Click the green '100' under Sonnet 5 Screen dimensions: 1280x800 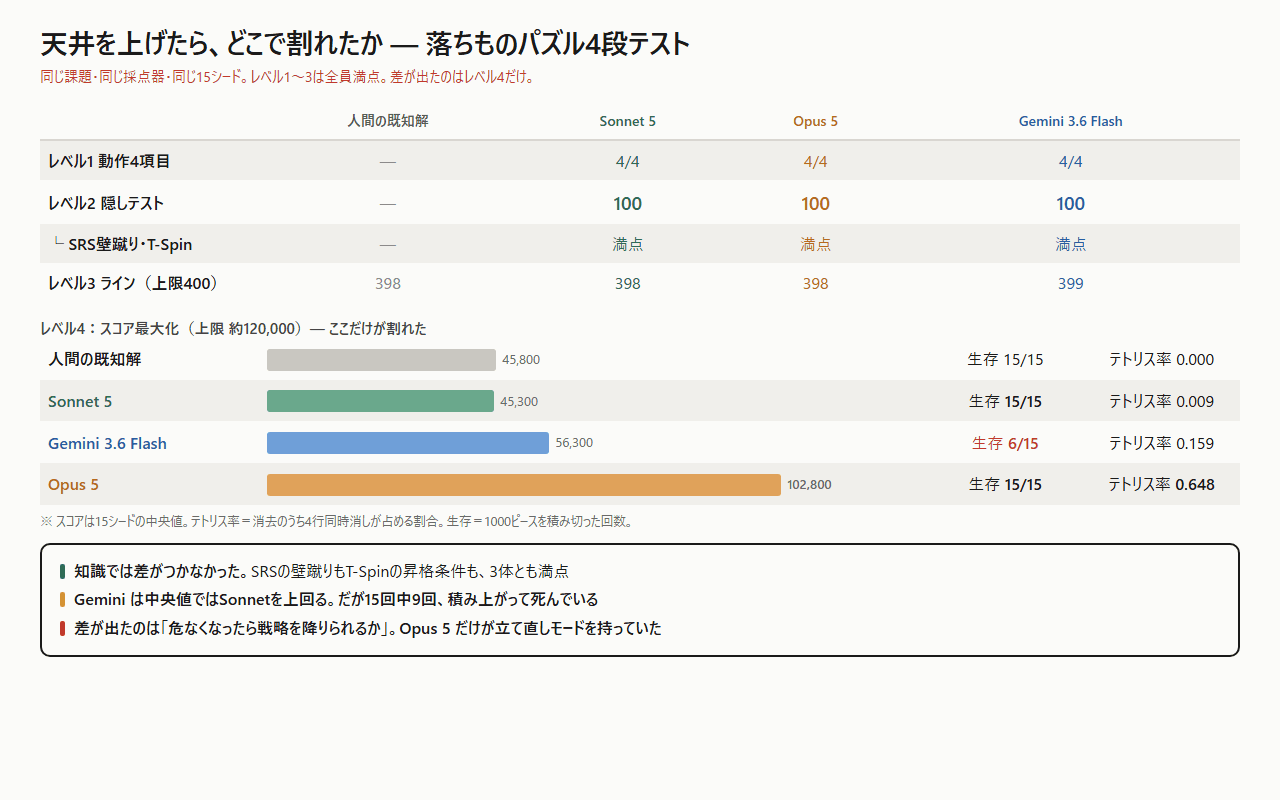[x=628, y=204]
